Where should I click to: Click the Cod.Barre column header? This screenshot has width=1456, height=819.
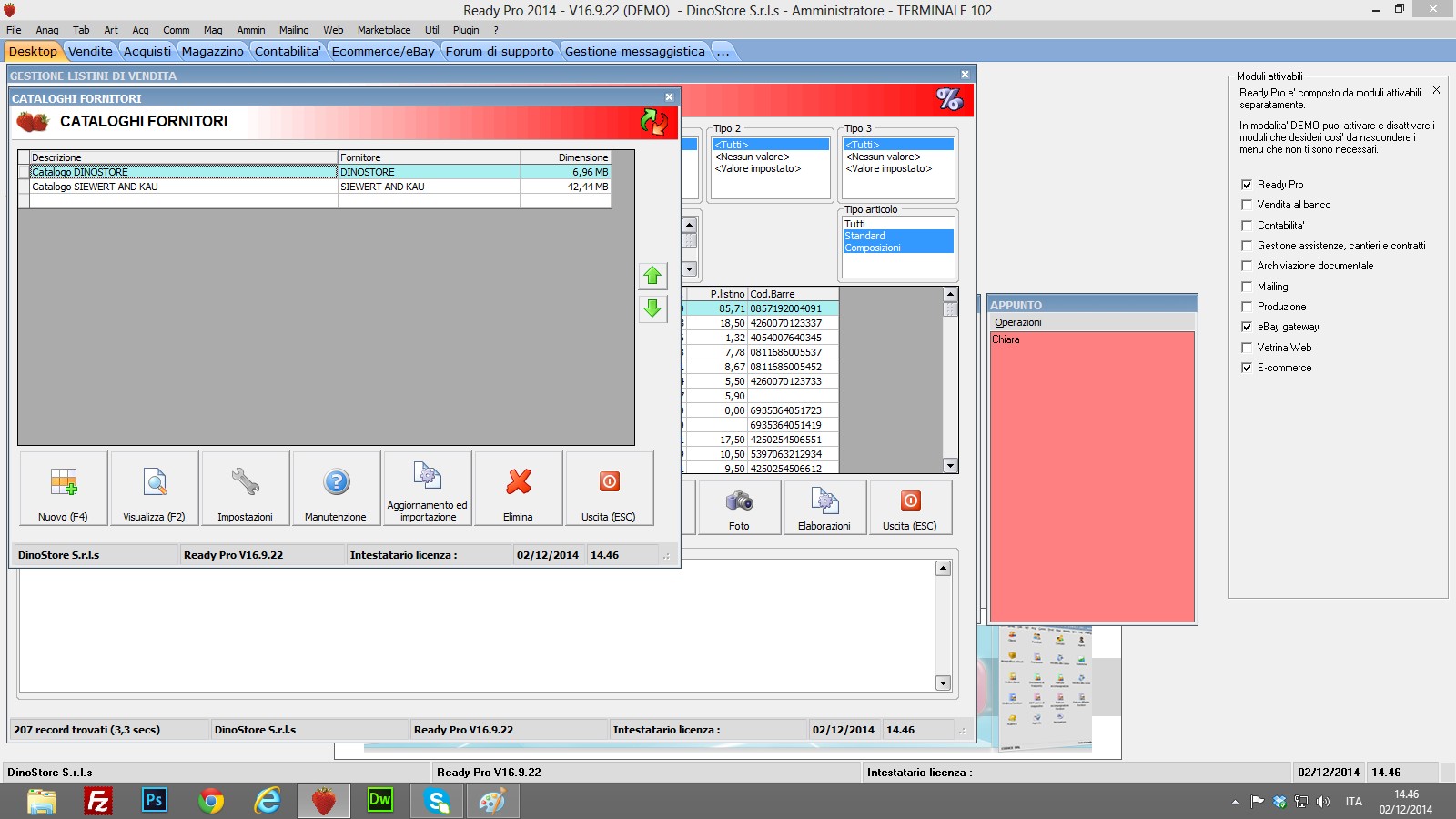(x=793, y=294)
